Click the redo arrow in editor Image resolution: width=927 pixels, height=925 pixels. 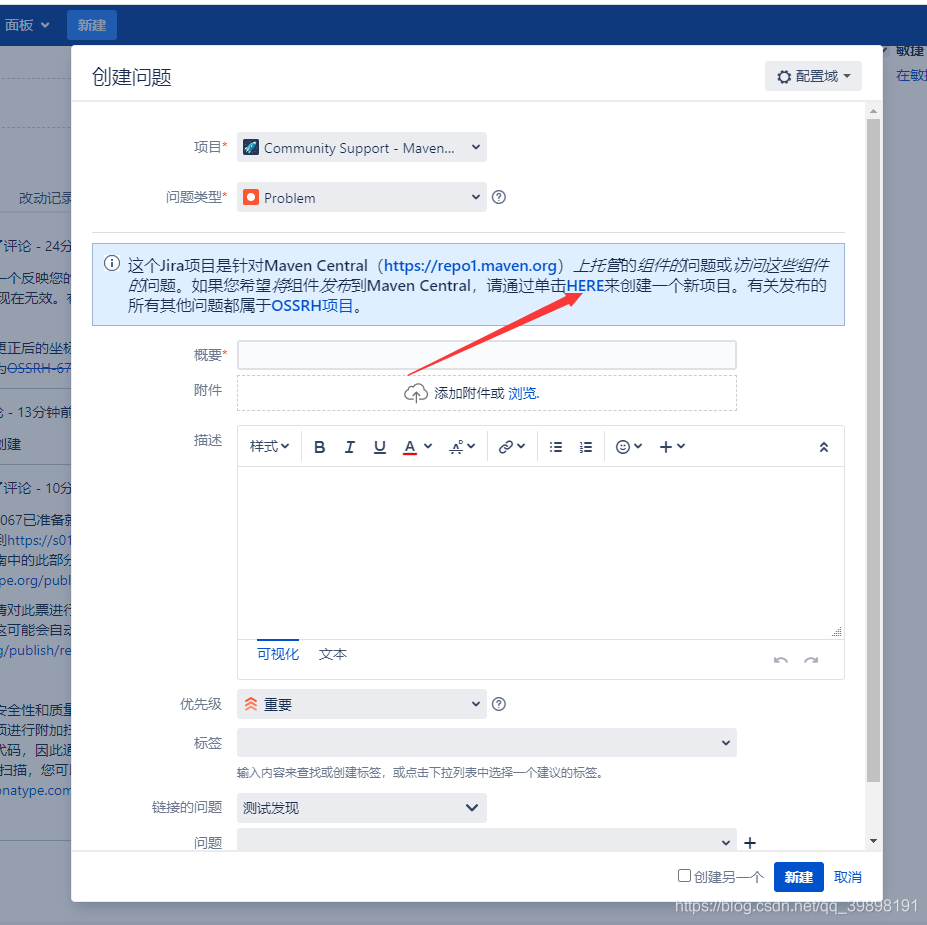point(811,660)
